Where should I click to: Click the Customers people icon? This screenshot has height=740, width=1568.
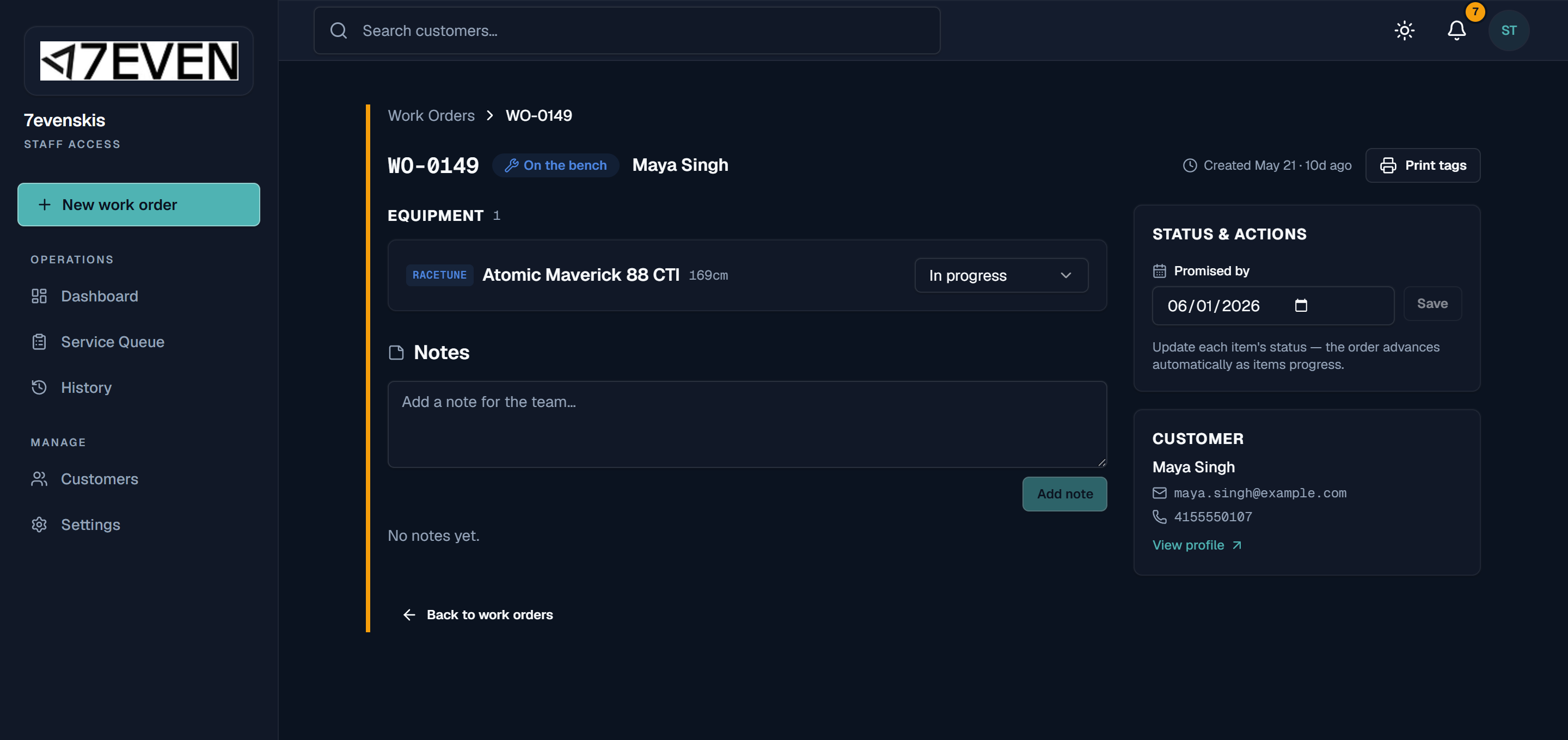pyautogui.click(x=39, y=479)
